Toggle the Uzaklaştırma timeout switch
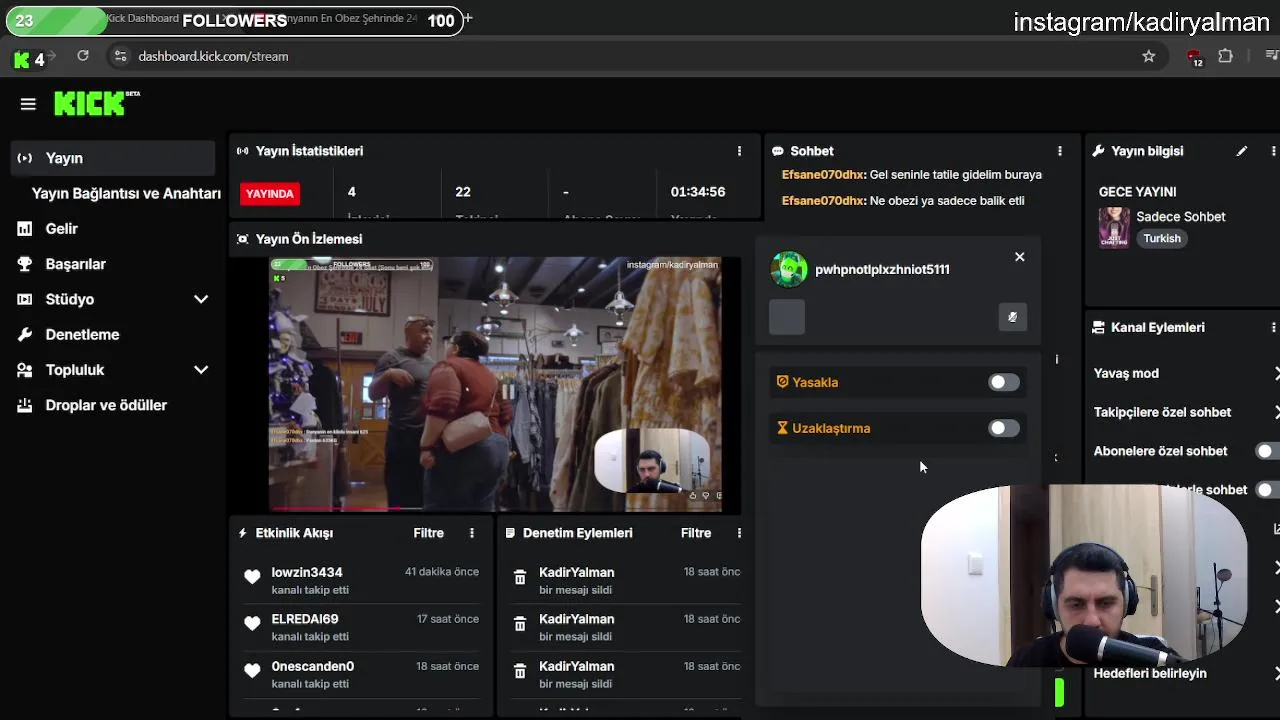Viewport: 1280px width, 720px height. tap(1003, 428)
